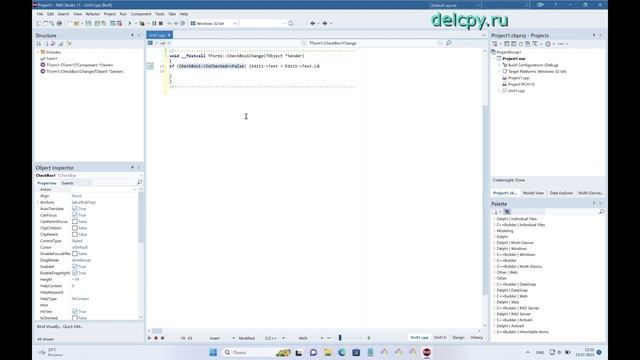
Task: Switch to the Design tab below the editor
Action: [458, 338]
